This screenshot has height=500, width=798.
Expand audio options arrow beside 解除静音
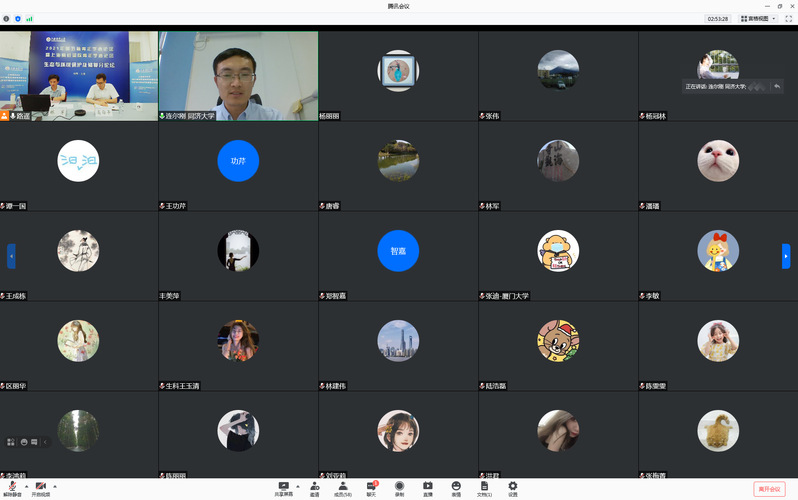click(x=25, y=486)
